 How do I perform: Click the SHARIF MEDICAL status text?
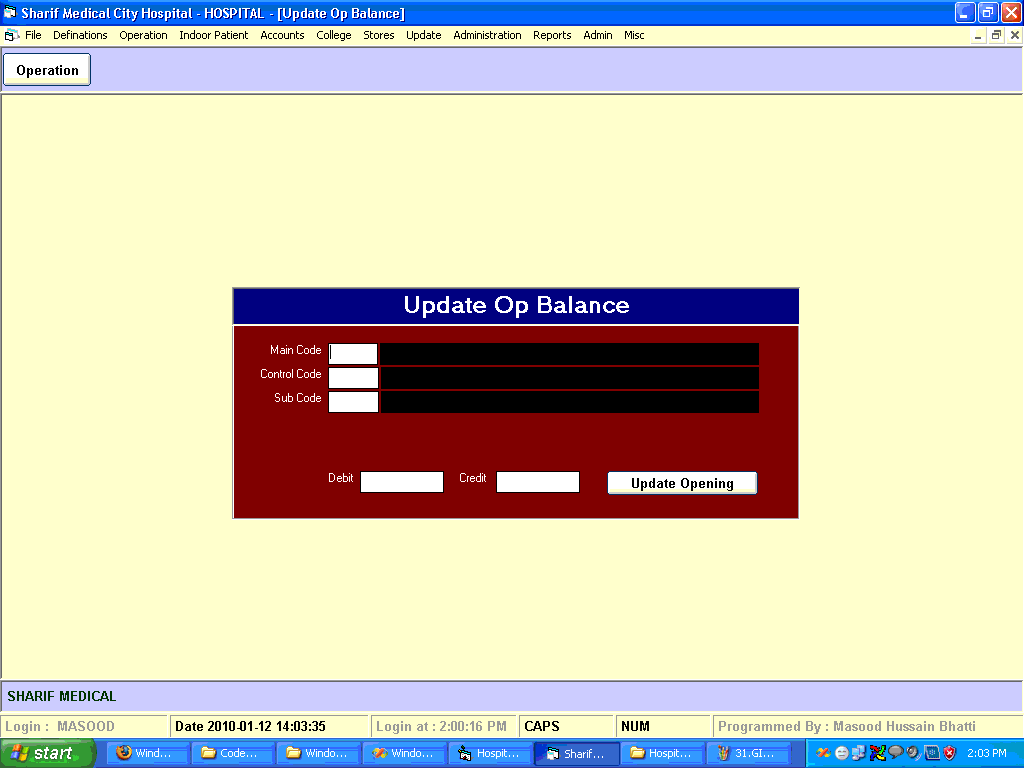61,696
